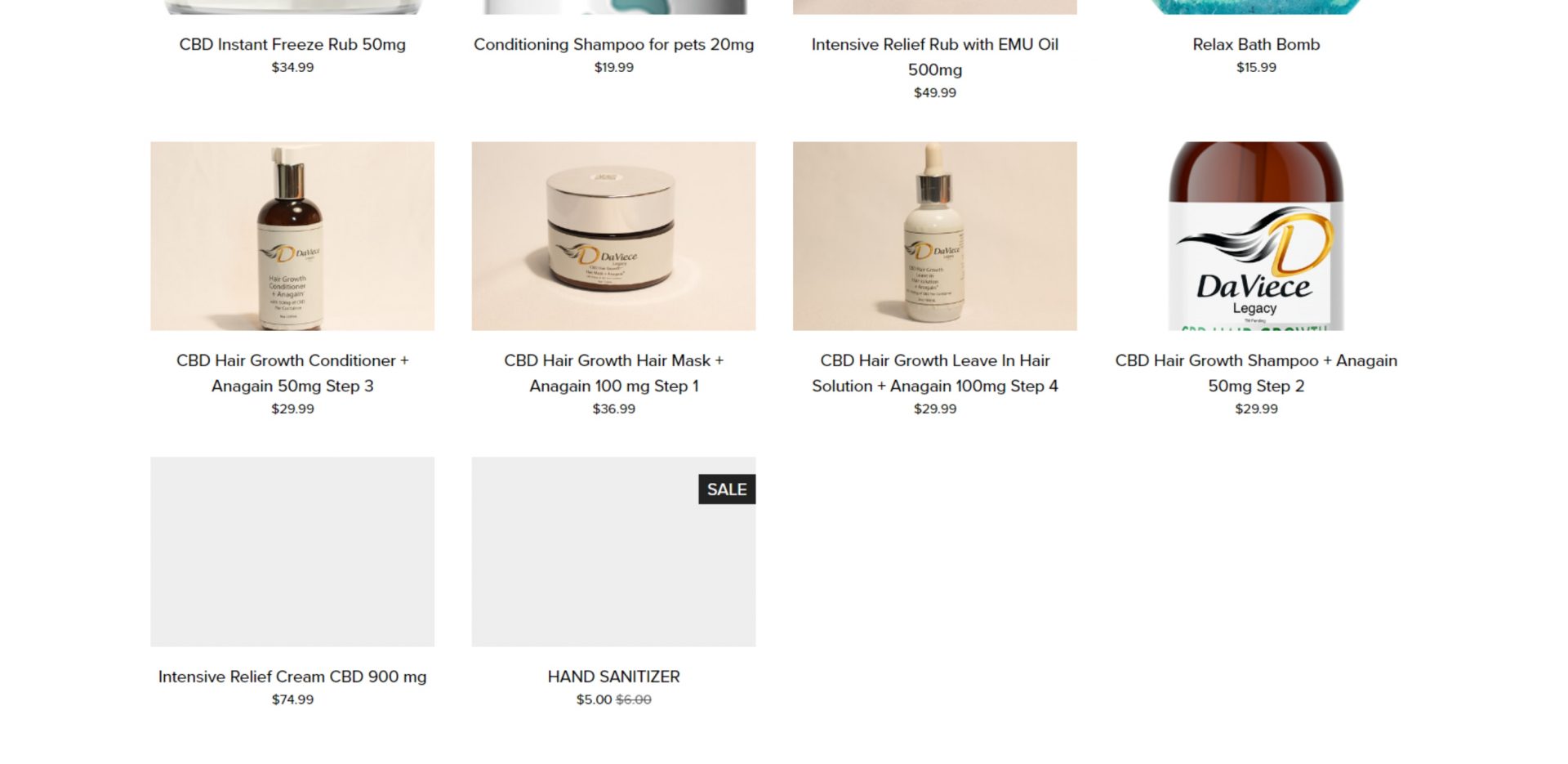Click the SALE badge on Hand Sanitizer
Image resolution: width=1568 pixels, height=764 pixels.
click(x=727, y=489)
